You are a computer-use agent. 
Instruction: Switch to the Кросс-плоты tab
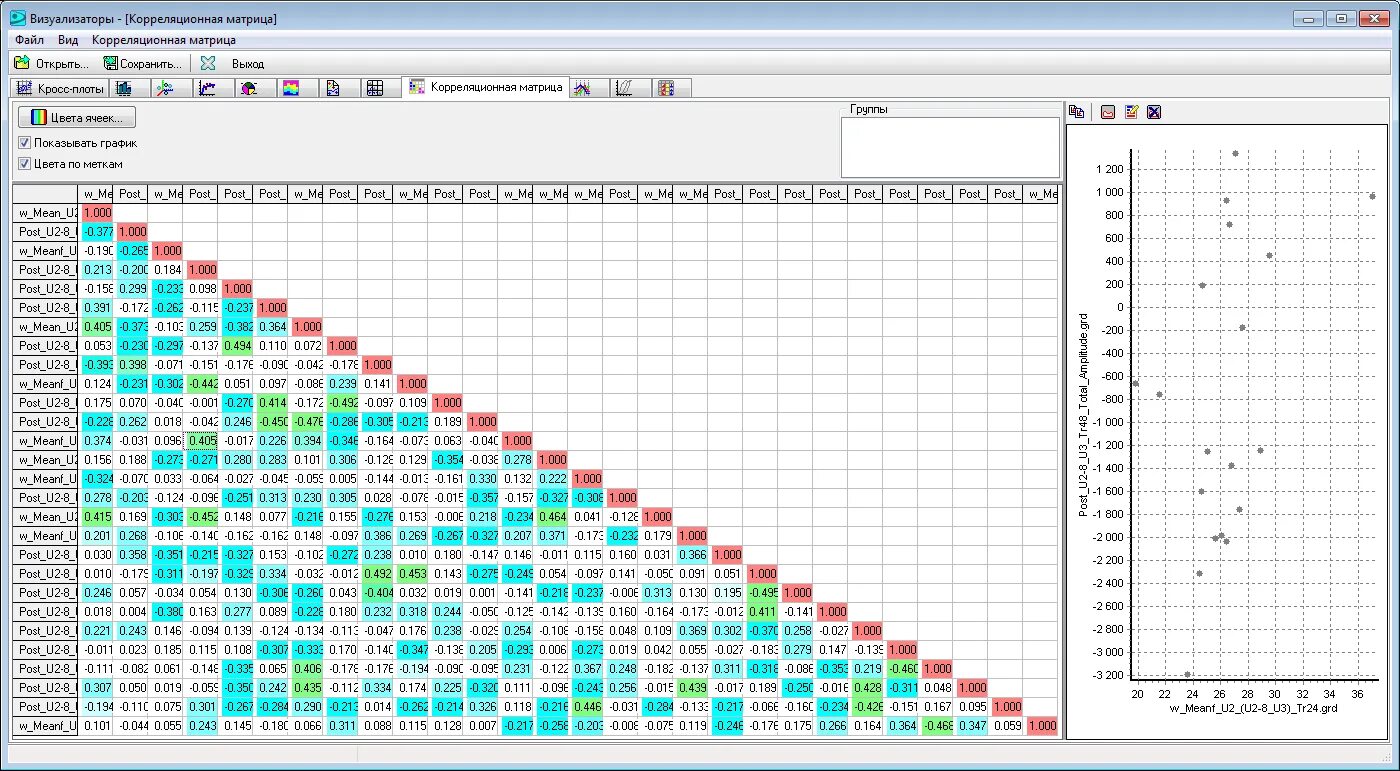click(57, 88)
